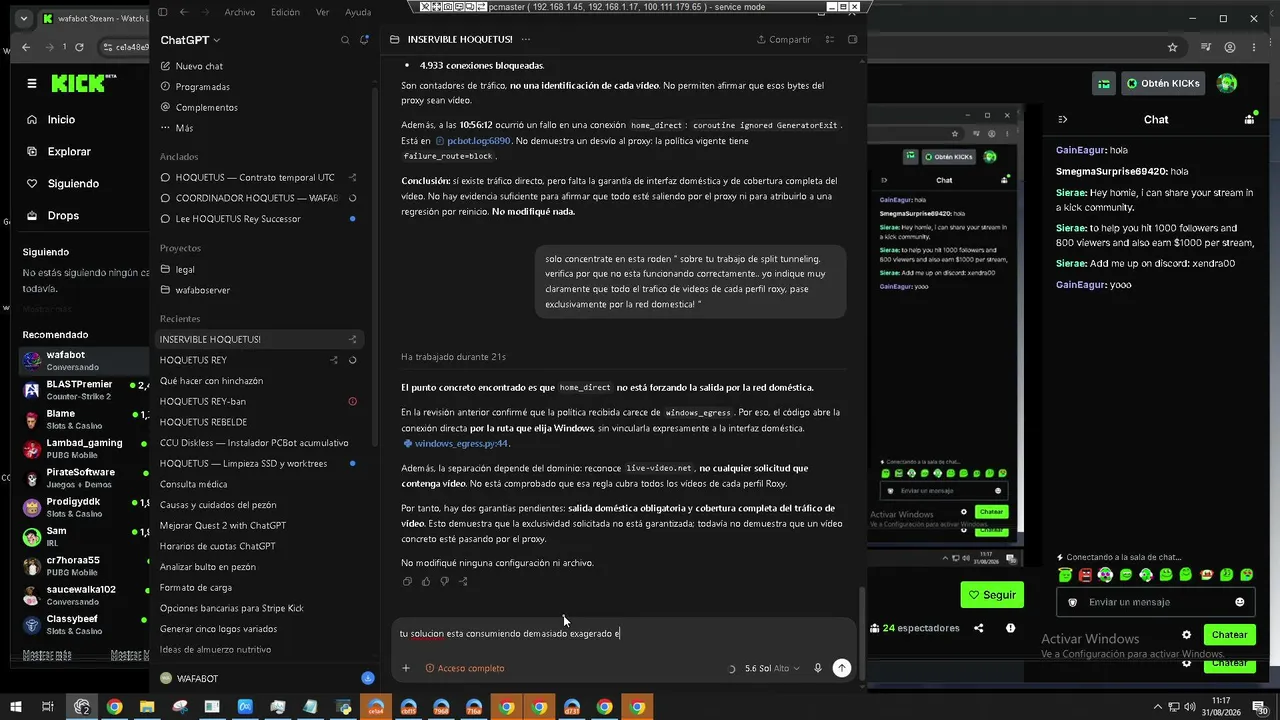Follow the channel with Seguir button
The width and height of the screenshot is (1280, 720).
[x=992, y=595]
